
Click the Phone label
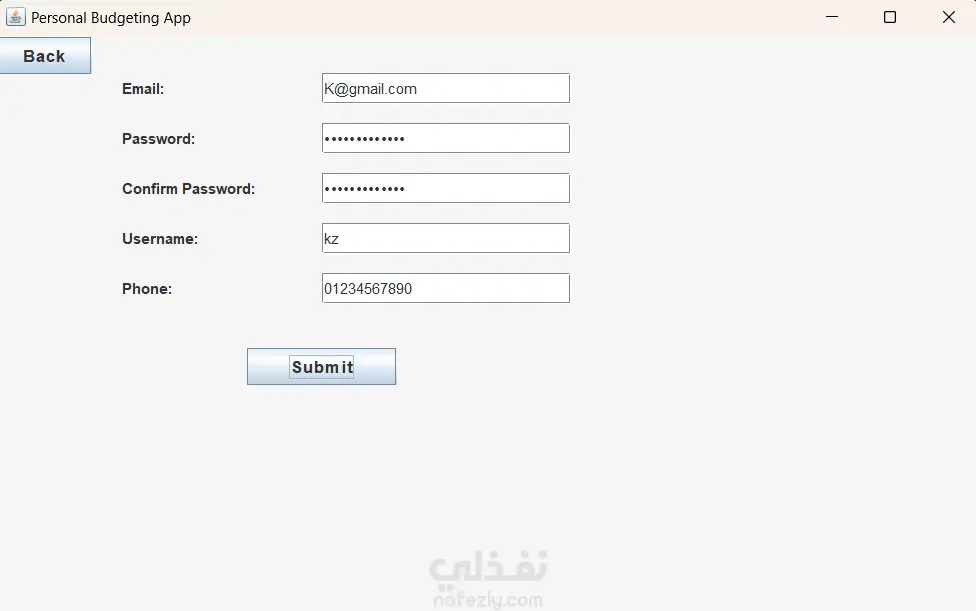click(x=147, y=289)
